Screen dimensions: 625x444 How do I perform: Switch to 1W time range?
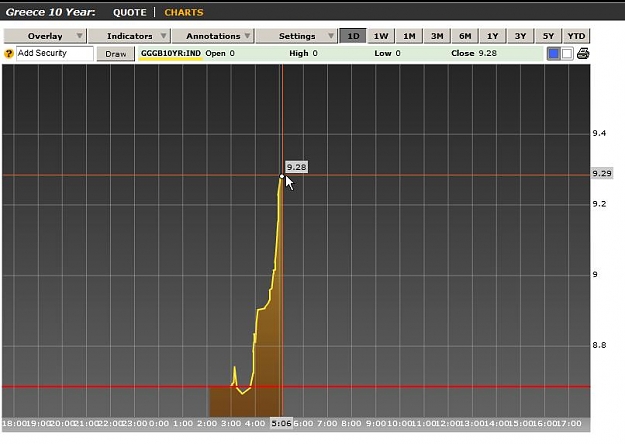[381, 36]
